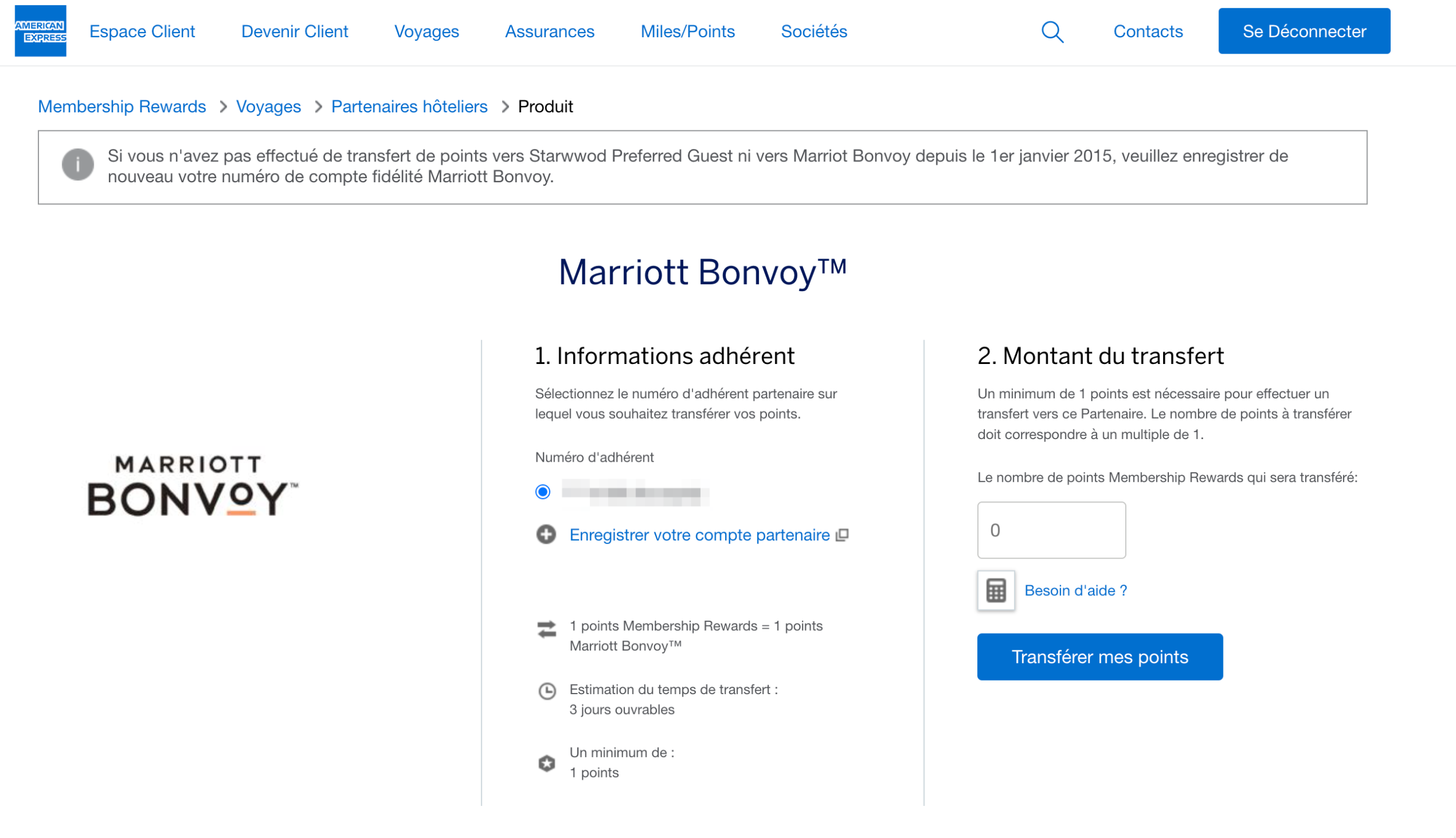This screenshot has width=1456, height=838.
Task: Click the info icon in the notice banner
Action: [77, 165]
